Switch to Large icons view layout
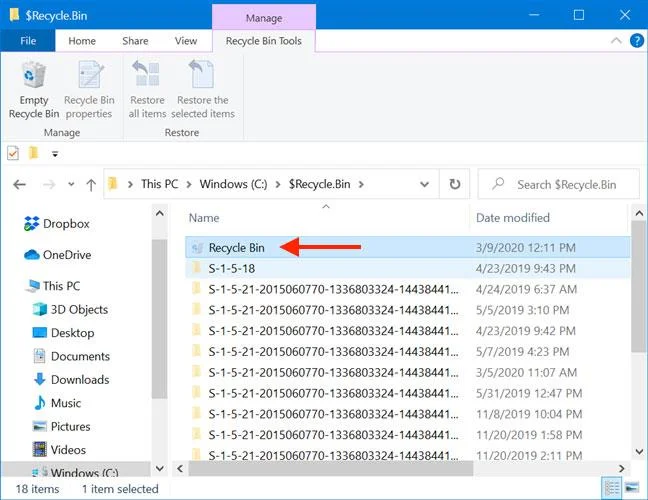The height and width of the screenshot is (500, 648). click(x=632, y=488)
